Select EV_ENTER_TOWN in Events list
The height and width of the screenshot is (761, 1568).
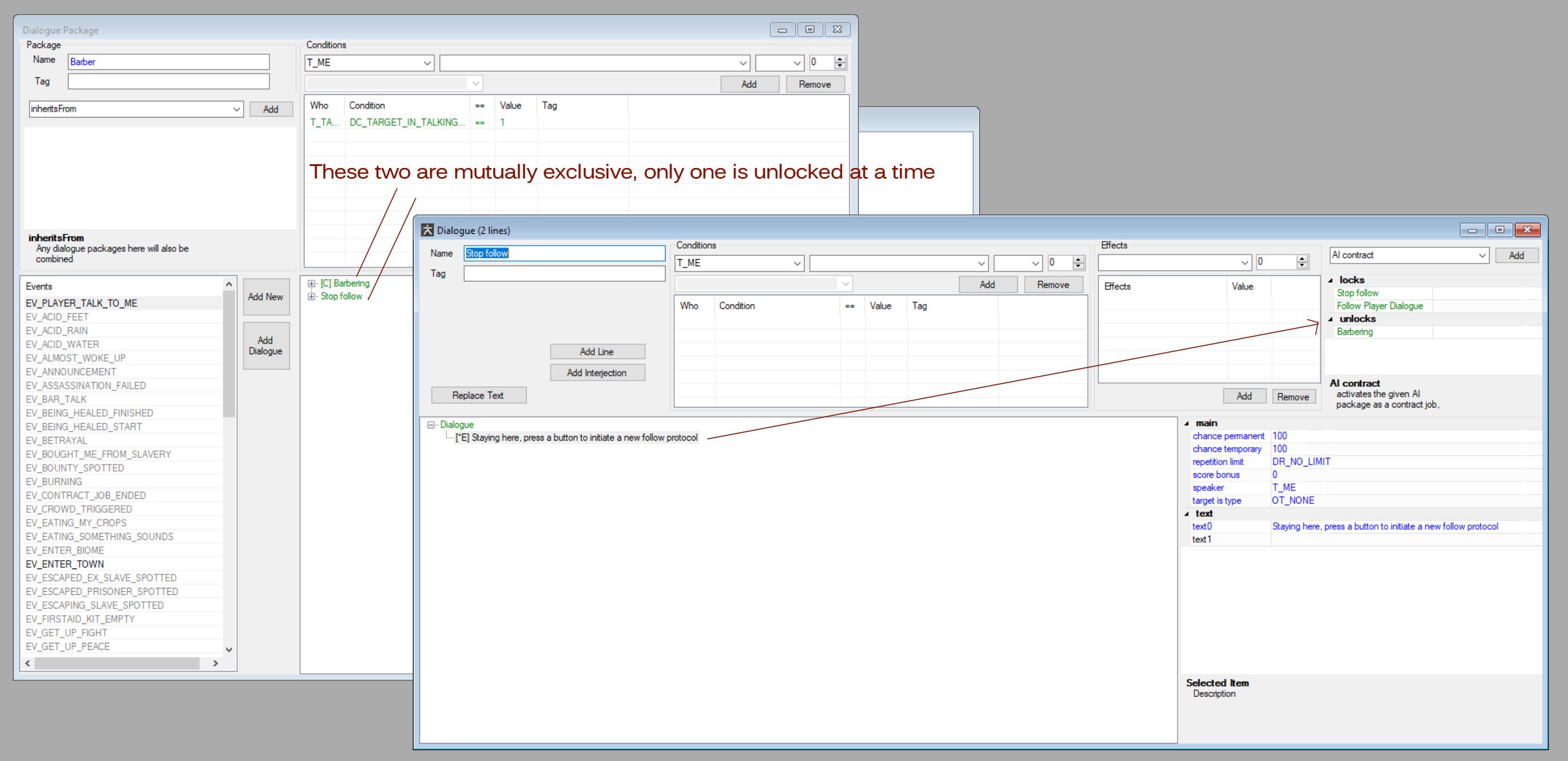coord(65,564)
